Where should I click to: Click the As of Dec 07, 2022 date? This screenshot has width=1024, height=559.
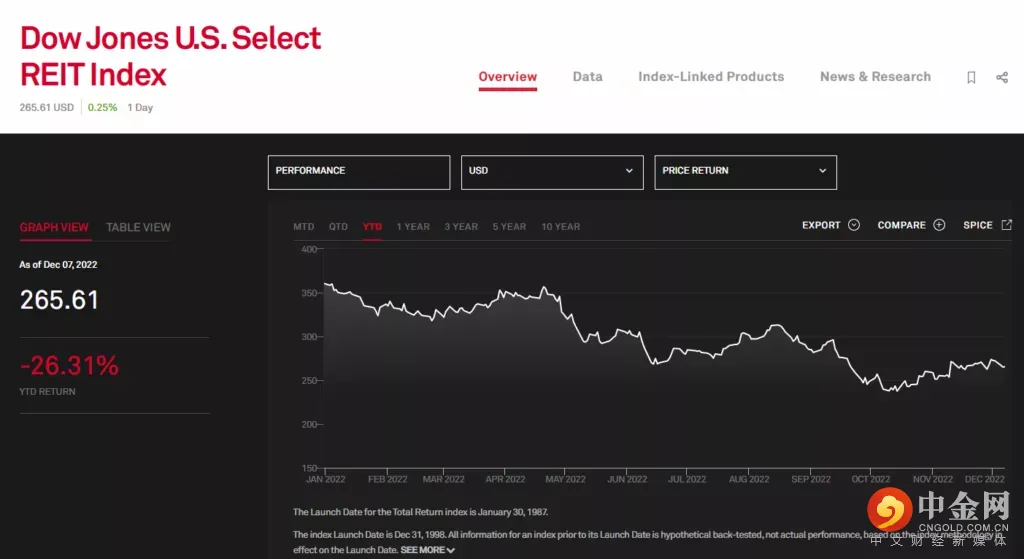pyautogui.click(x=58, y=264)
